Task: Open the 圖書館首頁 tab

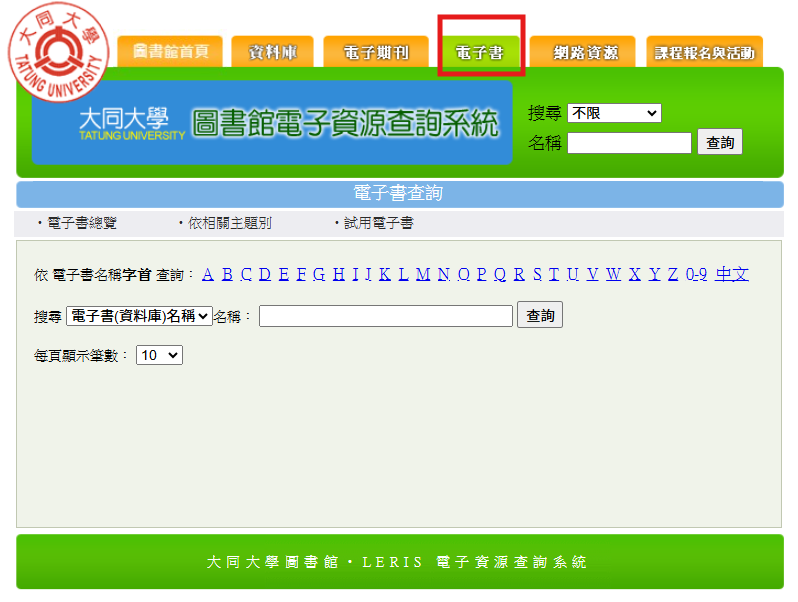Action: pyautogui.click(x=170, y=51)
